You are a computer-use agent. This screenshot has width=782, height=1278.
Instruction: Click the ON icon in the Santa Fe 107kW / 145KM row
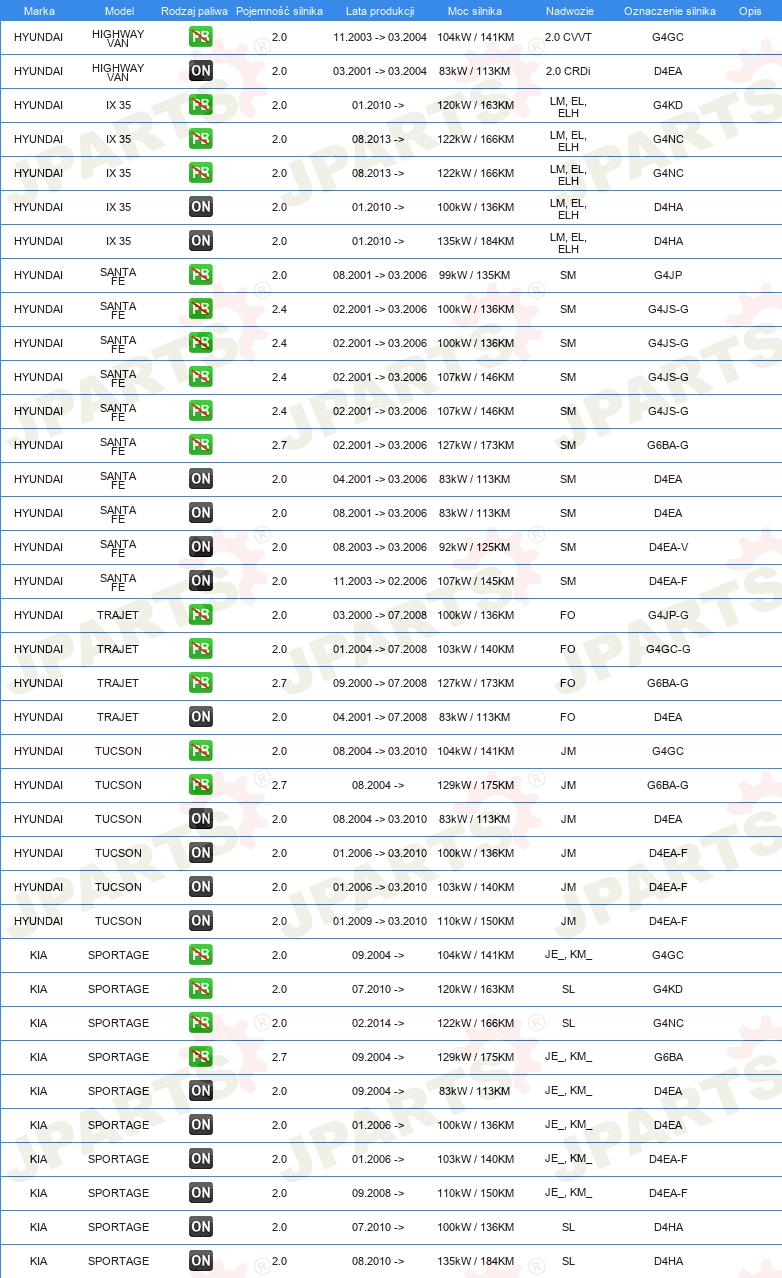click(x=201, y=581)
